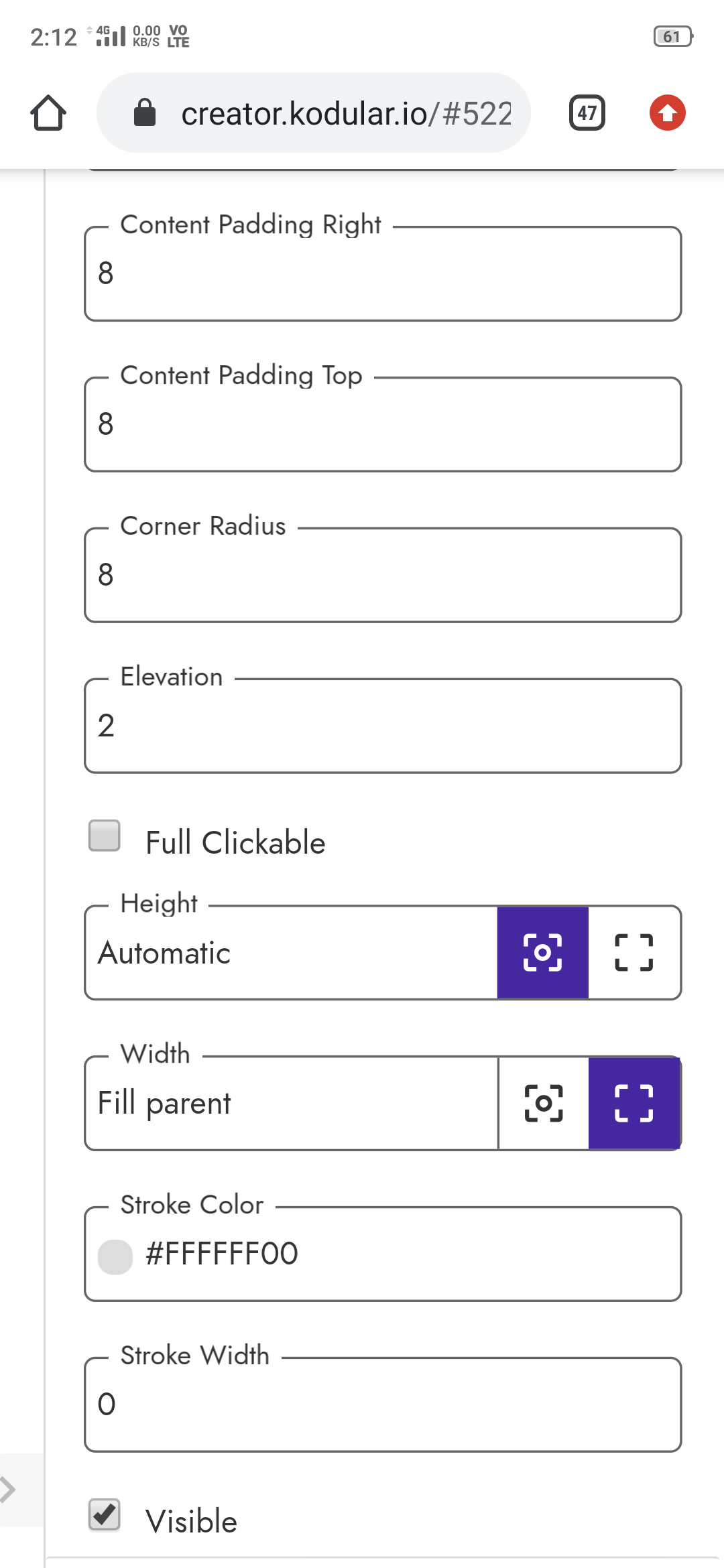This screenshot has height=1568, width=724.
Task: Select the Fill parent icon for Height
Action: coord(634,952)
